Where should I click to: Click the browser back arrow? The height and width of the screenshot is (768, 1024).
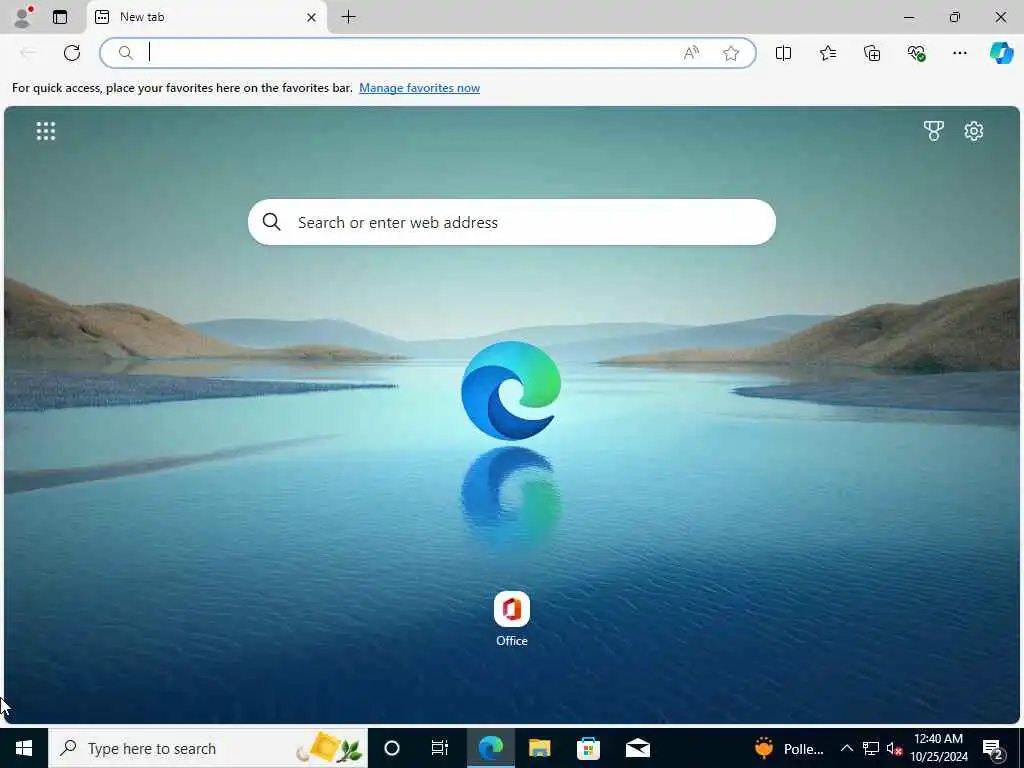[x=28, y=53]
